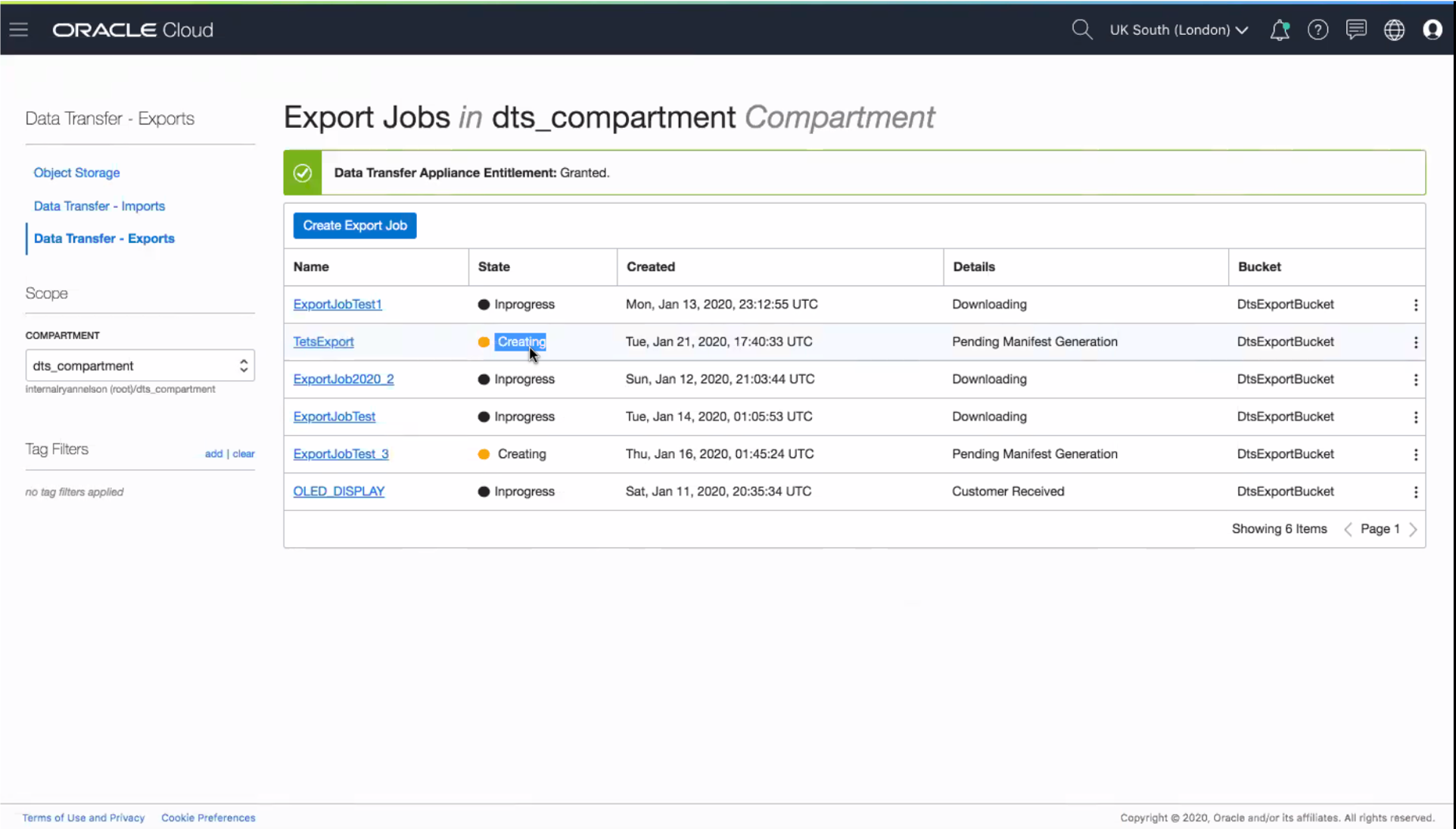Select Object Storage in the sidebar
The height and width of the screenshot is (829, 1456).
coord(76,173)
